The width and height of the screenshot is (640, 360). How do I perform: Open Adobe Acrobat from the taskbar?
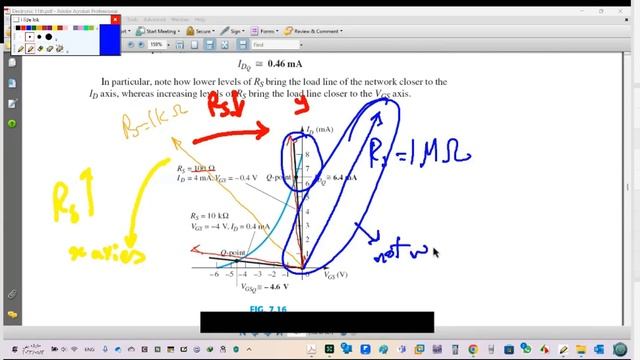pyautogui.click(x=311, y=349)
